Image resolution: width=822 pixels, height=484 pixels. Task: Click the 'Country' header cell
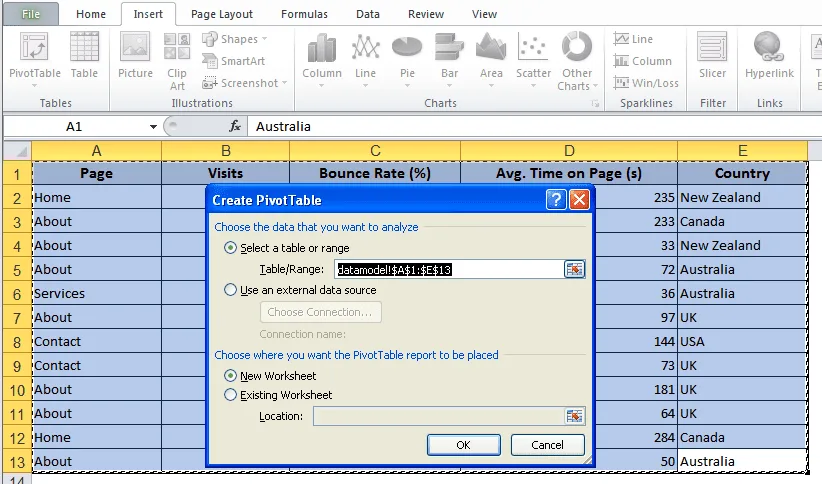[x=742, y=174]
